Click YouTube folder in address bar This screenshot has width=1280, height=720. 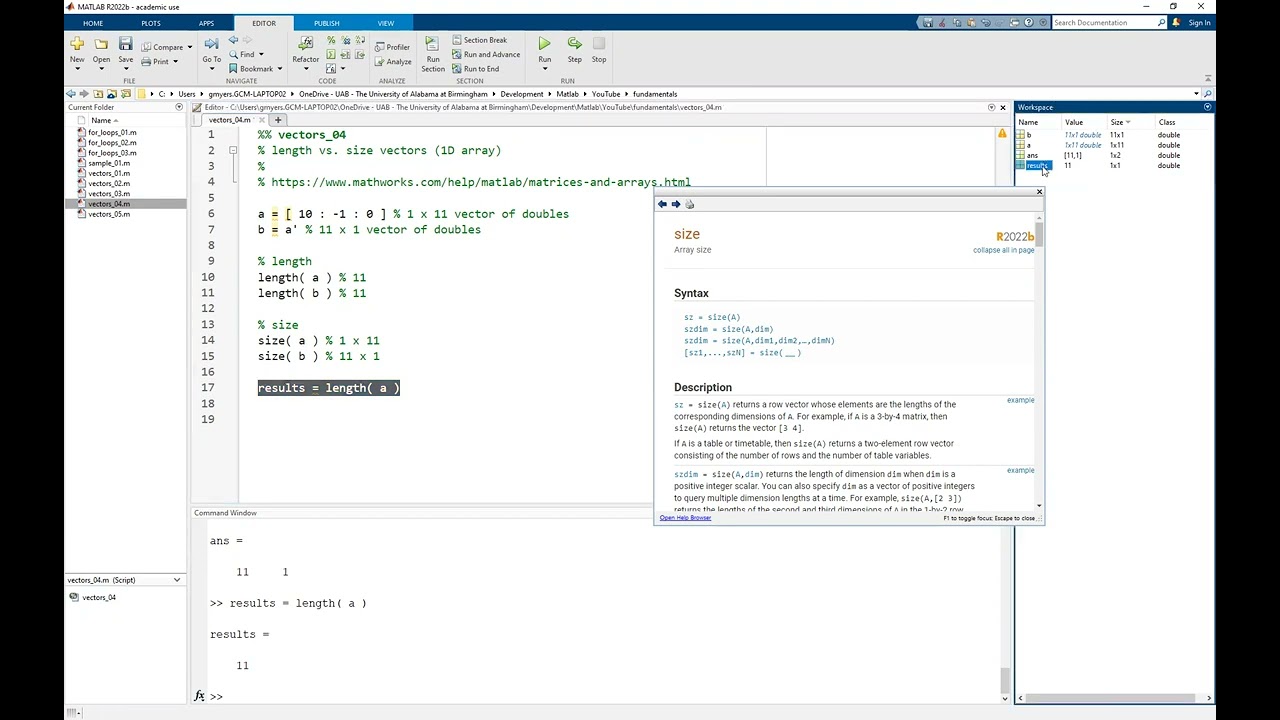[606, 94]
